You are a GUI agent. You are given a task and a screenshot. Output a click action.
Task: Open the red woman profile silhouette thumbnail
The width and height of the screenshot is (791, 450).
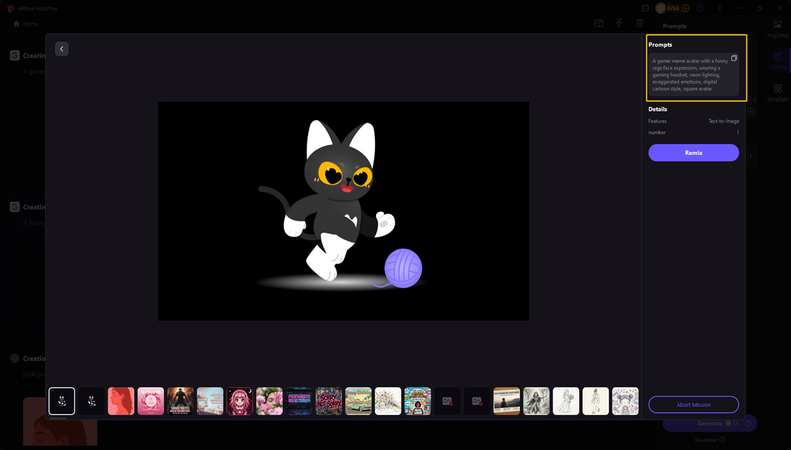pyautogui.click(x=121, y=401)
